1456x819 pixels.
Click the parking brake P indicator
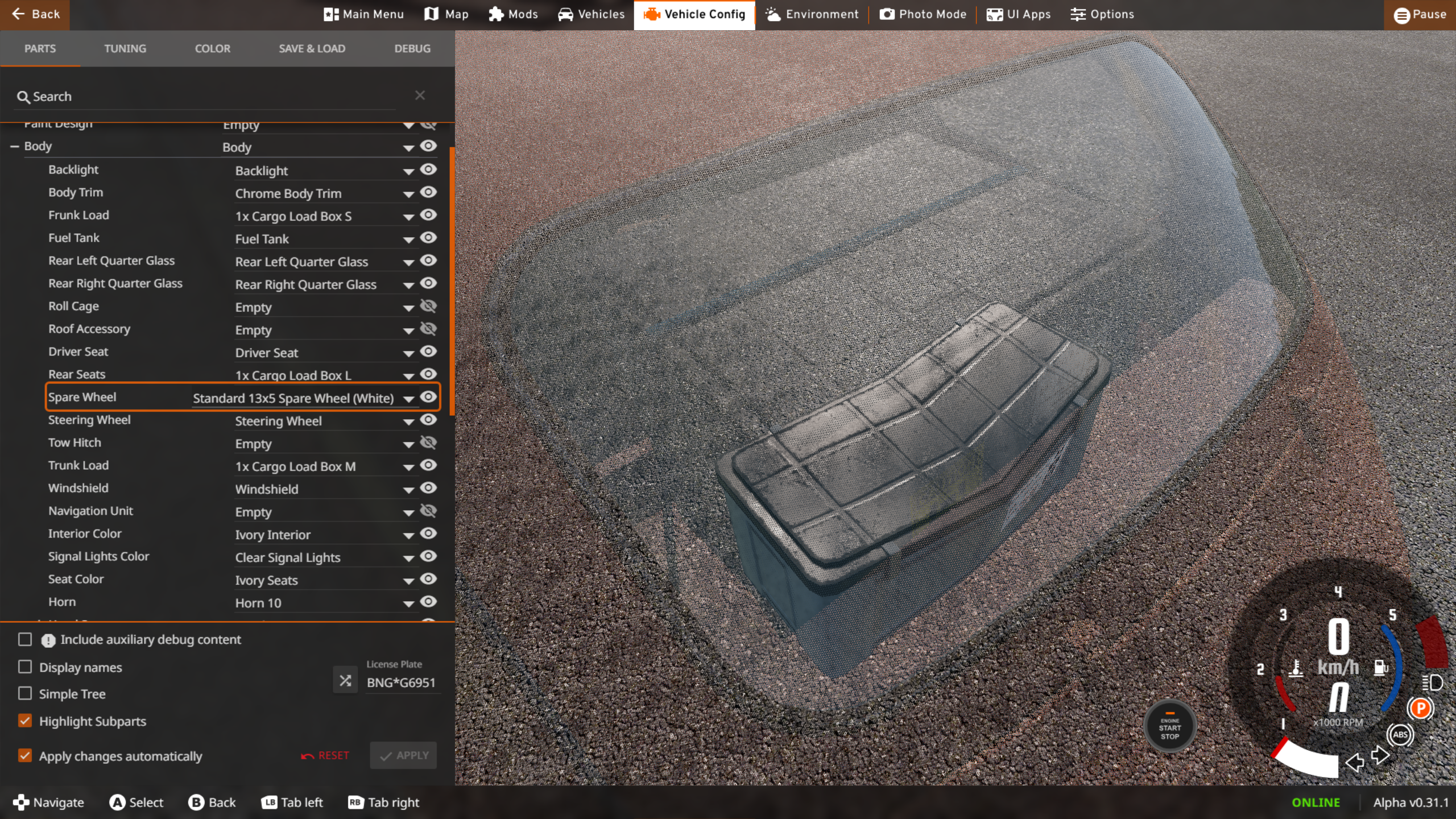(x=1420, y=708)
